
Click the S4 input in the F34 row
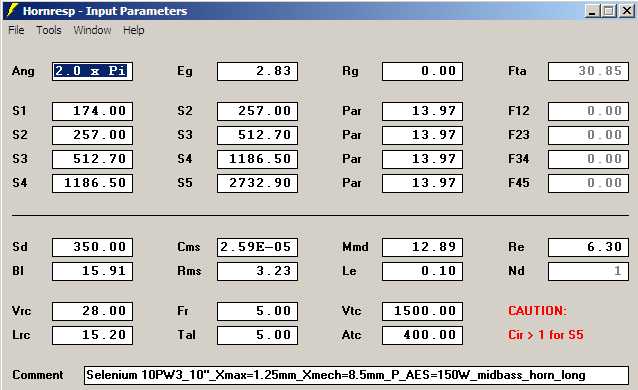click(257, 159)
